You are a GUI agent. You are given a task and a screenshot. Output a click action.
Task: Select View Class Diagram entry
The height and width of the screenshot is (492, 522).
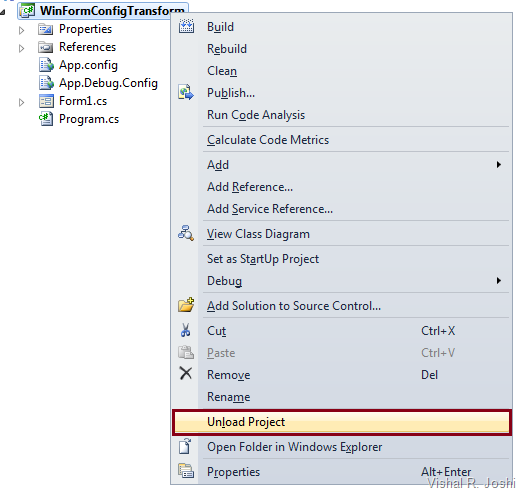(x=342, y=234)
